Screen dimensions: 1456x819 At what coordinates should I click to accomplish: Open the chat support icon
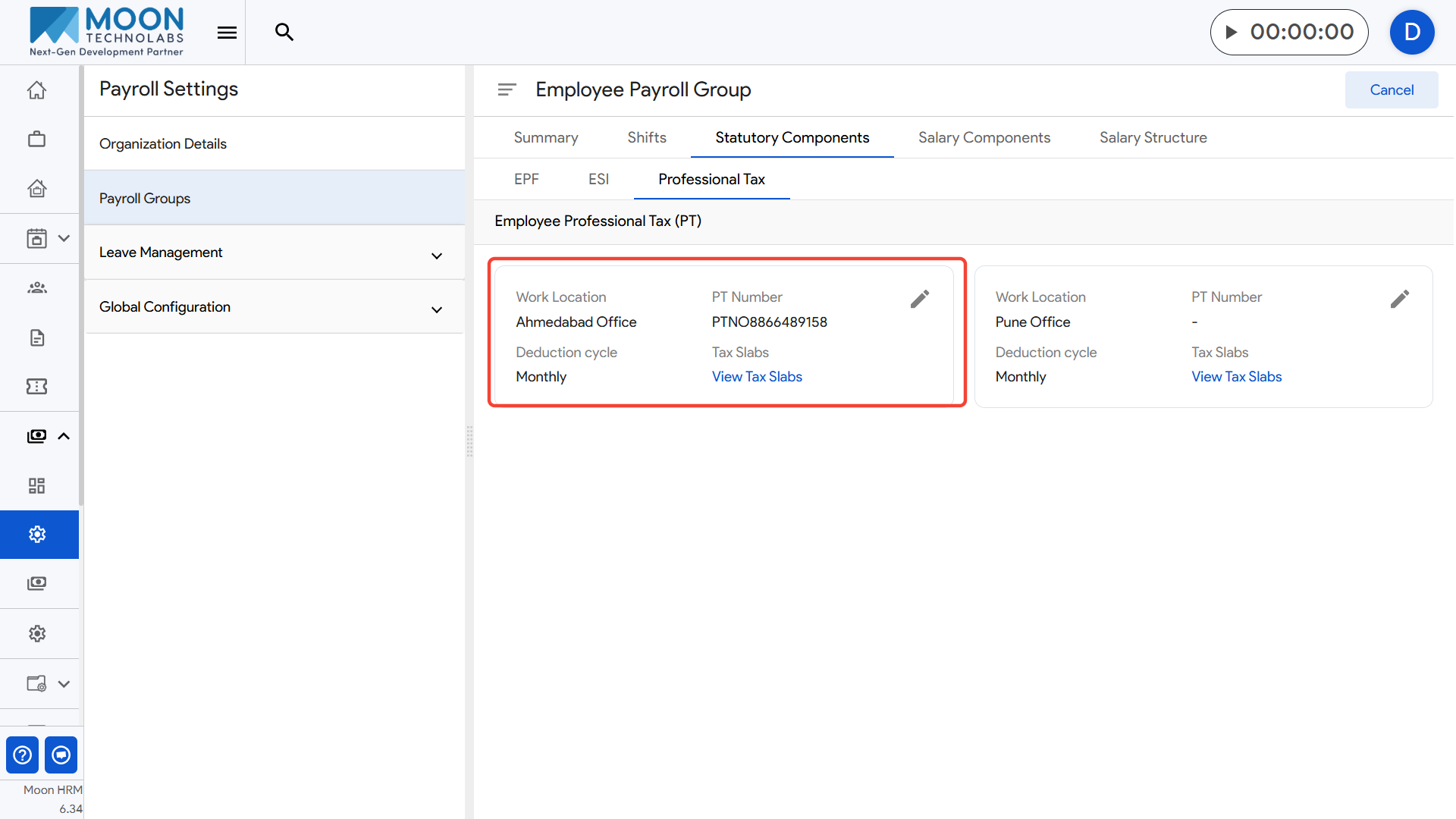(61, 755)
